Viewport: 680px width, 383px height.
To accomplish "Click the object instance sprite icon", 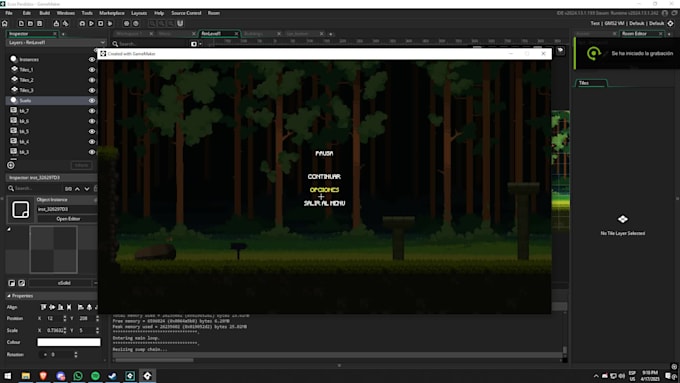I will [20, 210].
